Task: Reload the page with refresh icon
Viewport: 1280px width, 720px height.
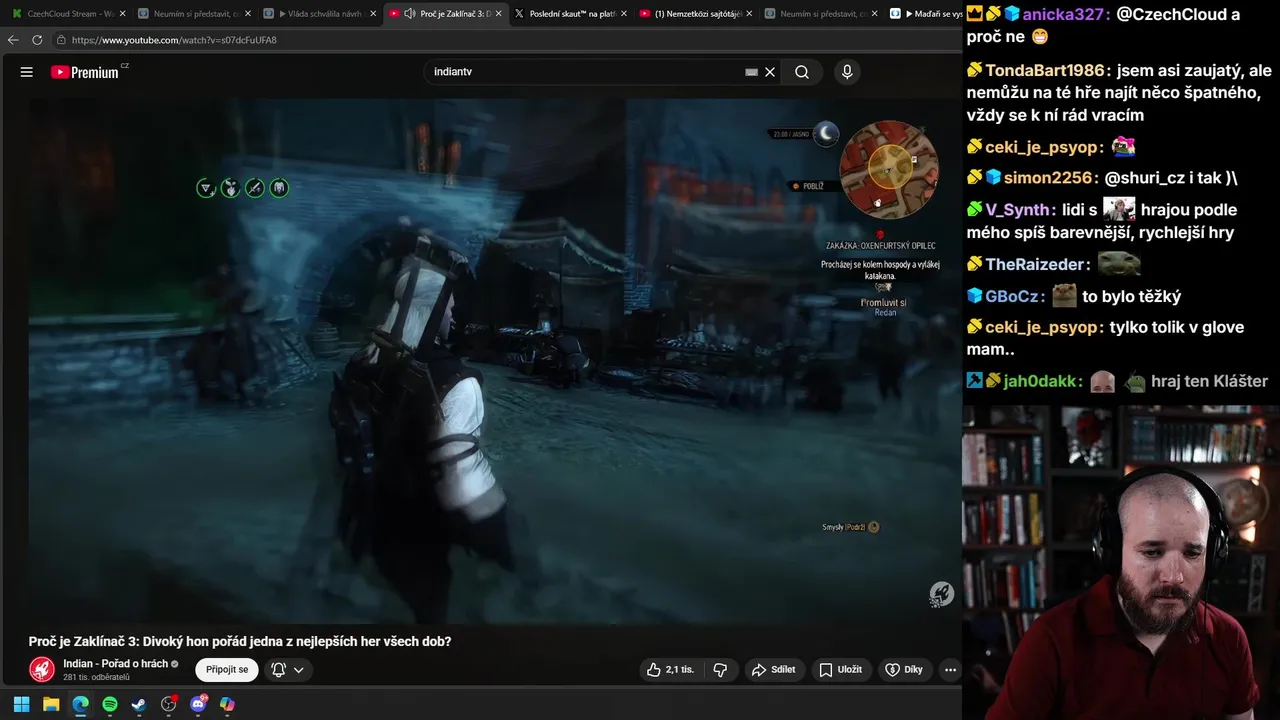Action: click(x=37, y=40)
